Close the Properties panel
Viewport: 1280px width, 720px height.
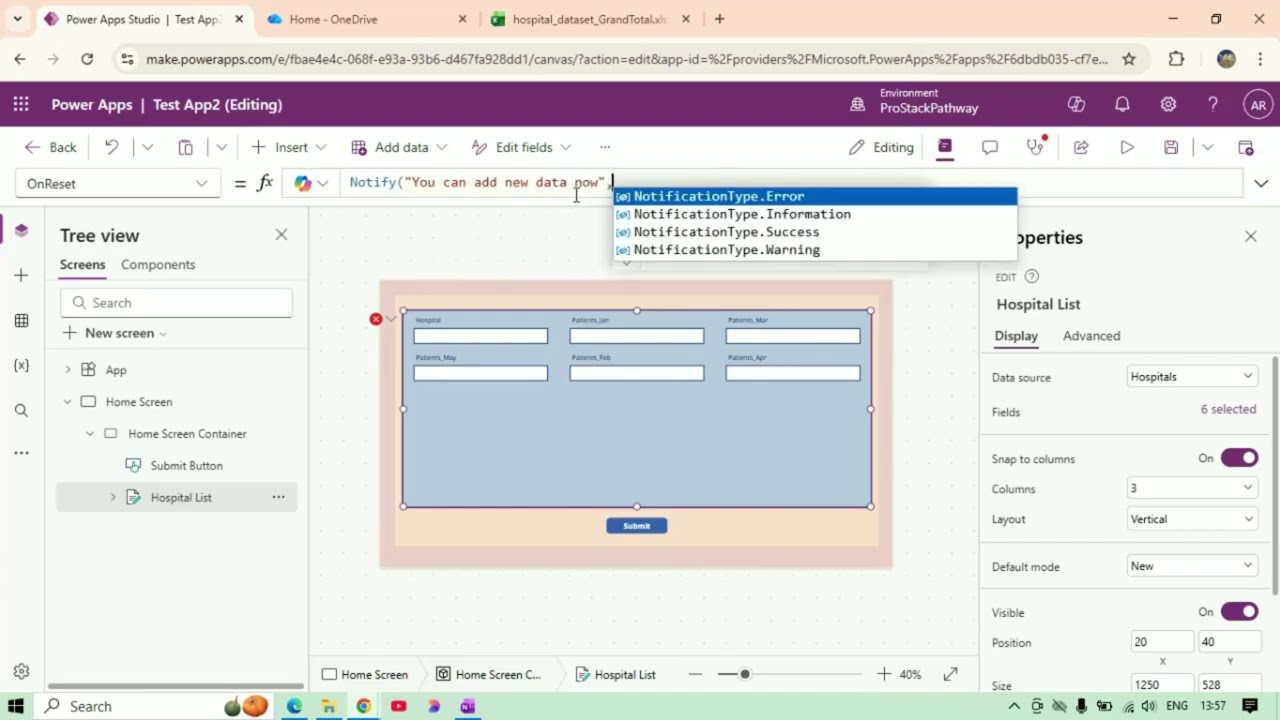point(1250,236)
